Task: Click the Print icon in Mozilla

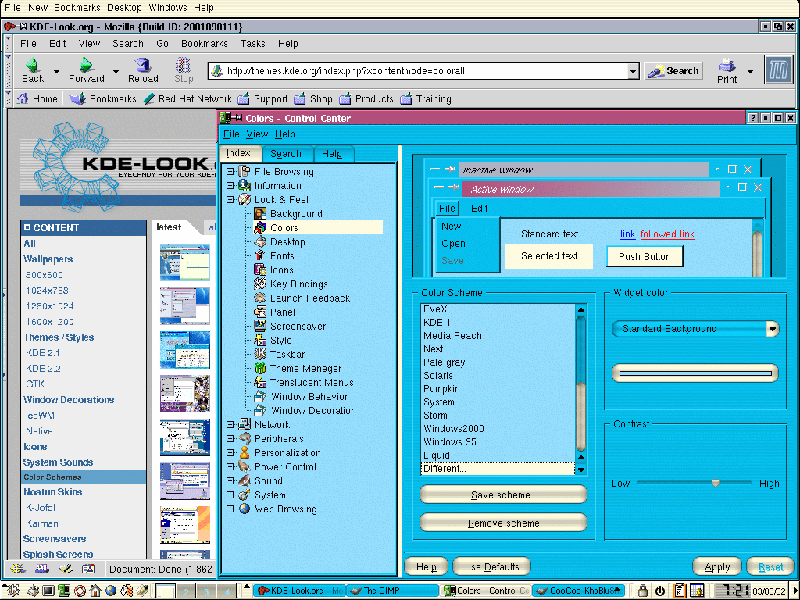Action: pos(727,65)
